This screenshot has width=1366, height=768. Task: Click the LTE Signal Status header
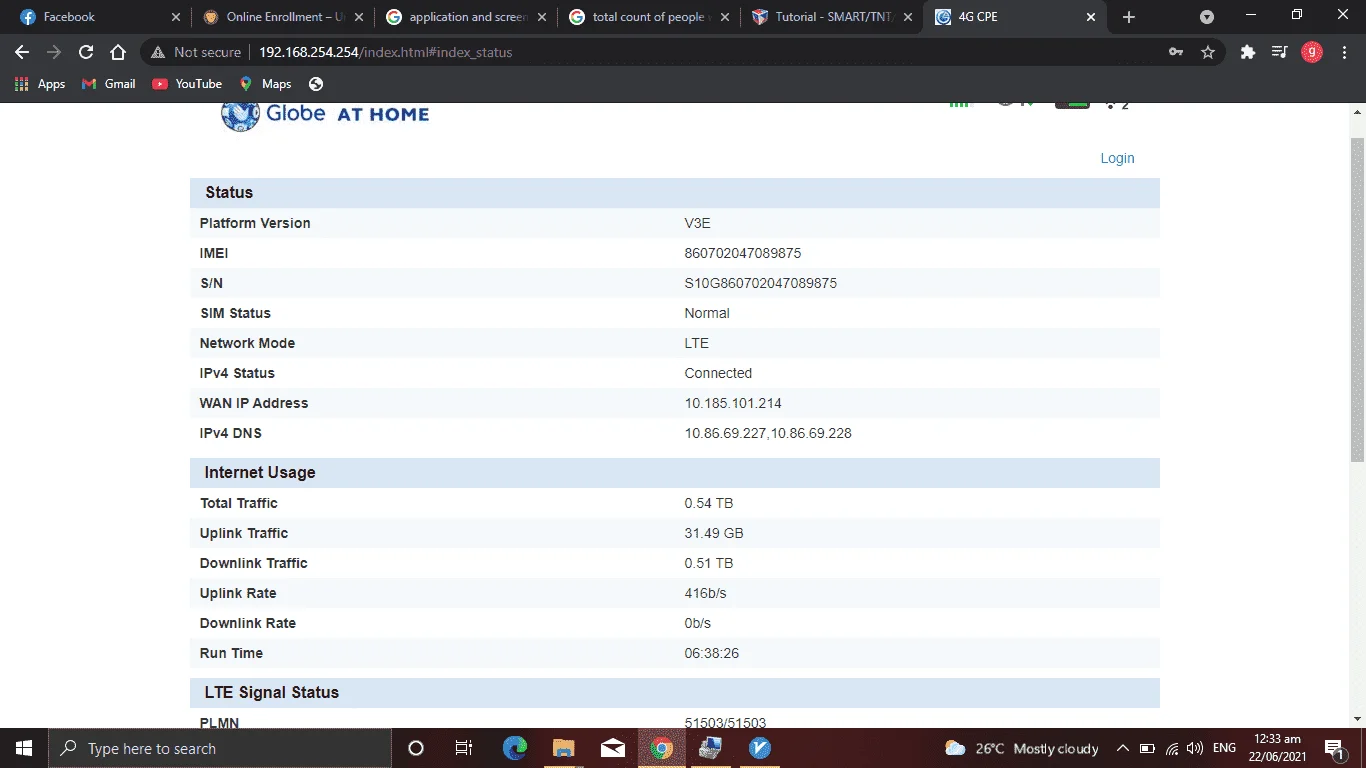(x=675, y=693)
